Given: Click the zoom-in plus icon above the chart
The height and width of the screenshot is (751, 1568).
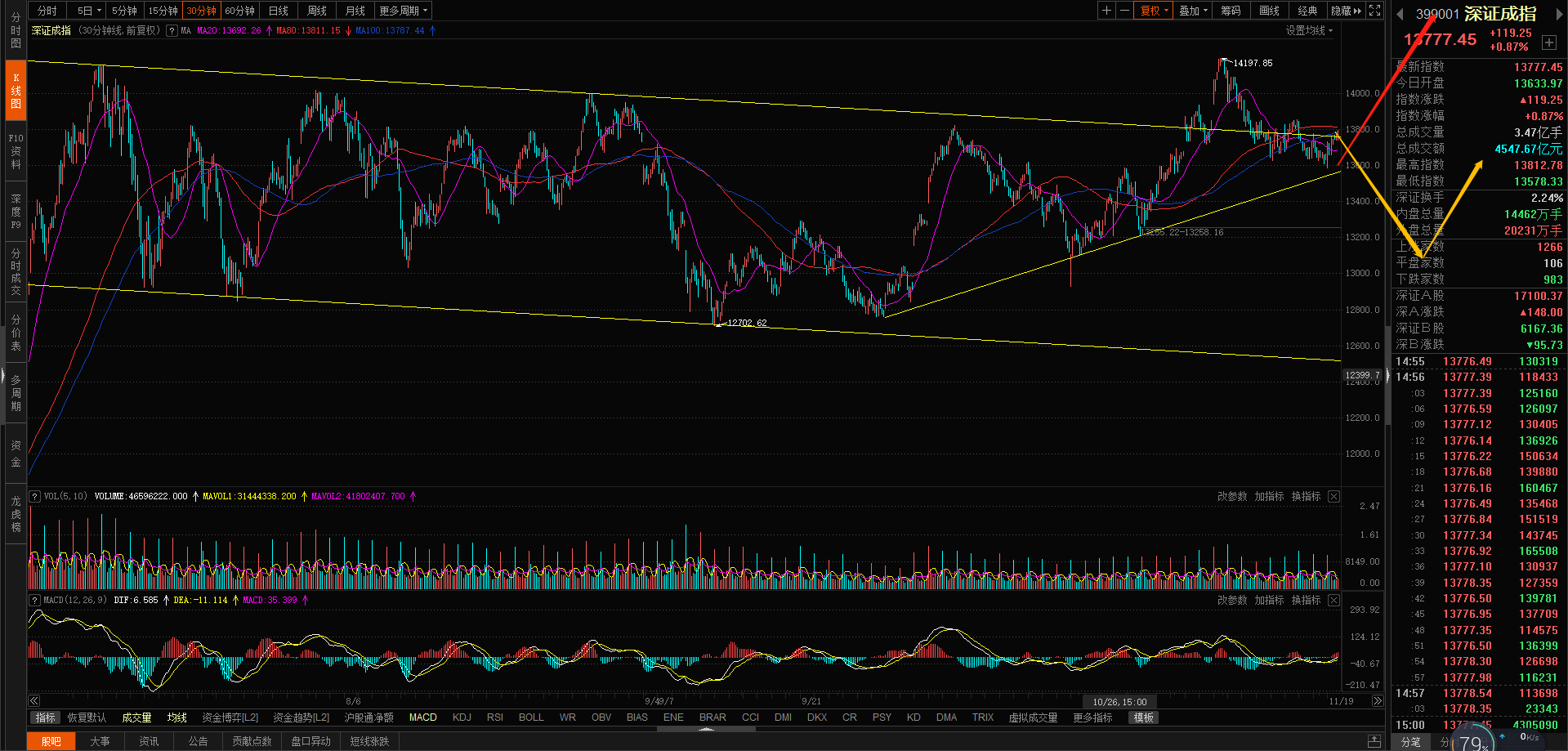Looking at the screenshot, I should (x=1106, y=11).
